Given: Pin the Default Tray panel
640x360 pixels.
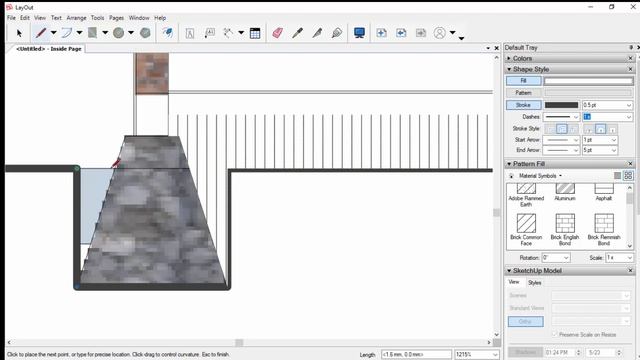Looking at the screenshot, I should (x=631, y=48).
